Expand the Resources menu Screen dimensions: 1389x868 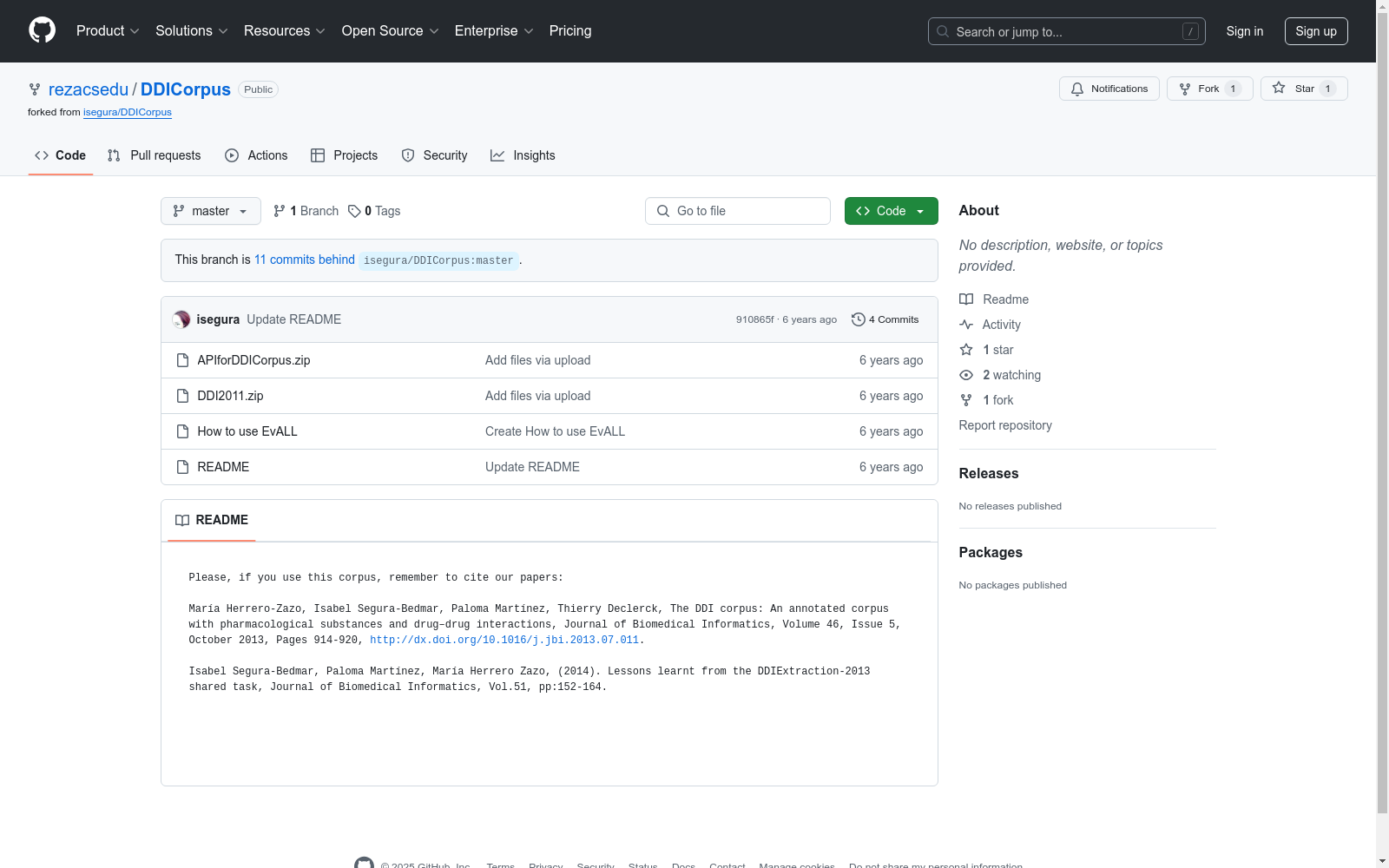point(285,30)
